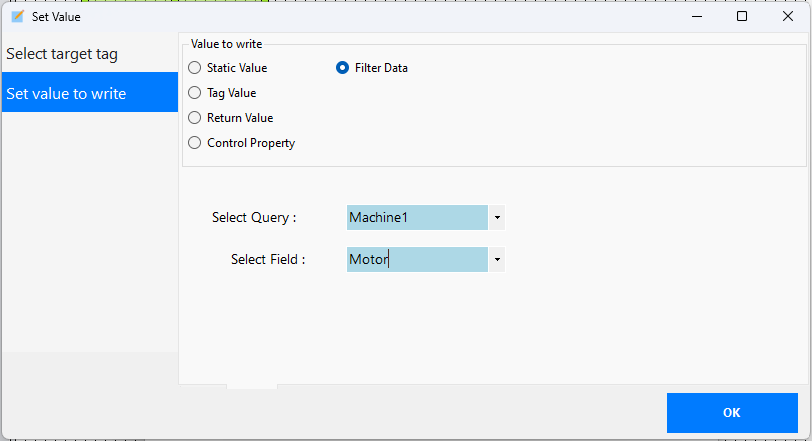Screen dimensions: 812x441
Task: Pick the Return Value option
Action: (195, 118)
